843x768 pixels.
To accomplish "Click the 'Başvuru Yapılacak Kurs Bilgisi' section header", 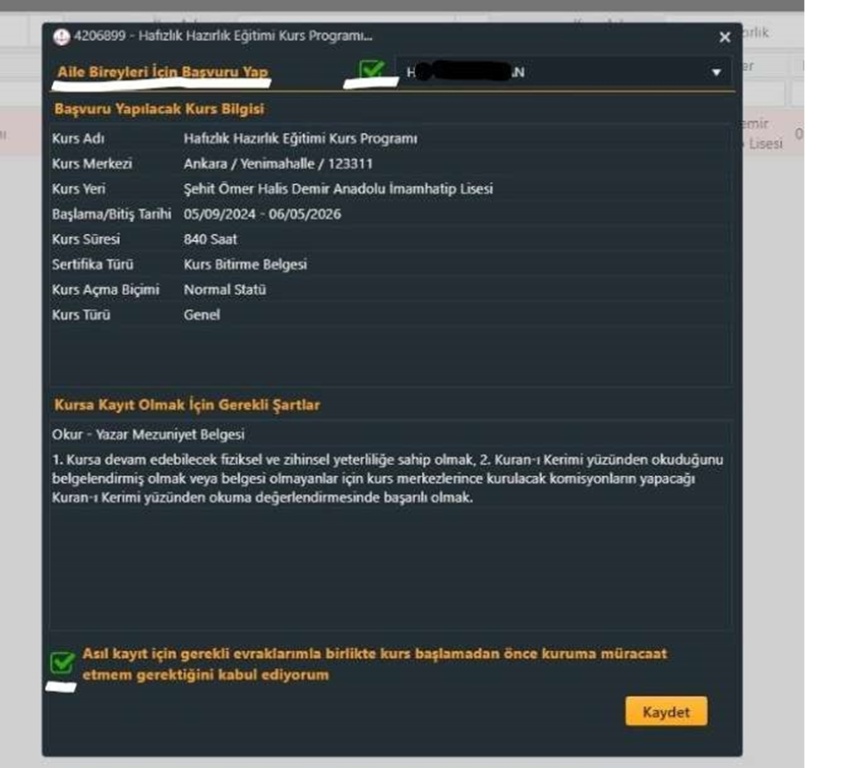I will pyautogui.click(x=160, y=108).
